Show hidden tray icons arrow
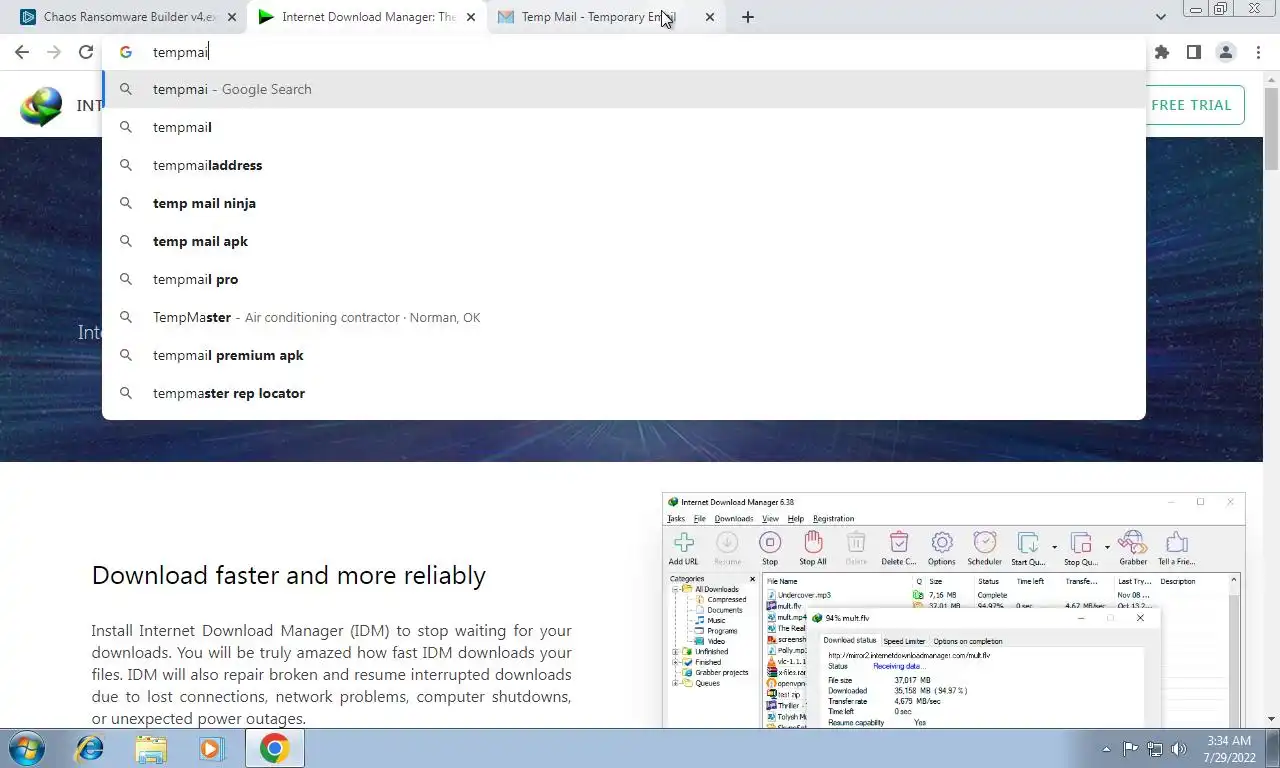This screenshot has height=768, width=1280. [x=1106, y=748]
